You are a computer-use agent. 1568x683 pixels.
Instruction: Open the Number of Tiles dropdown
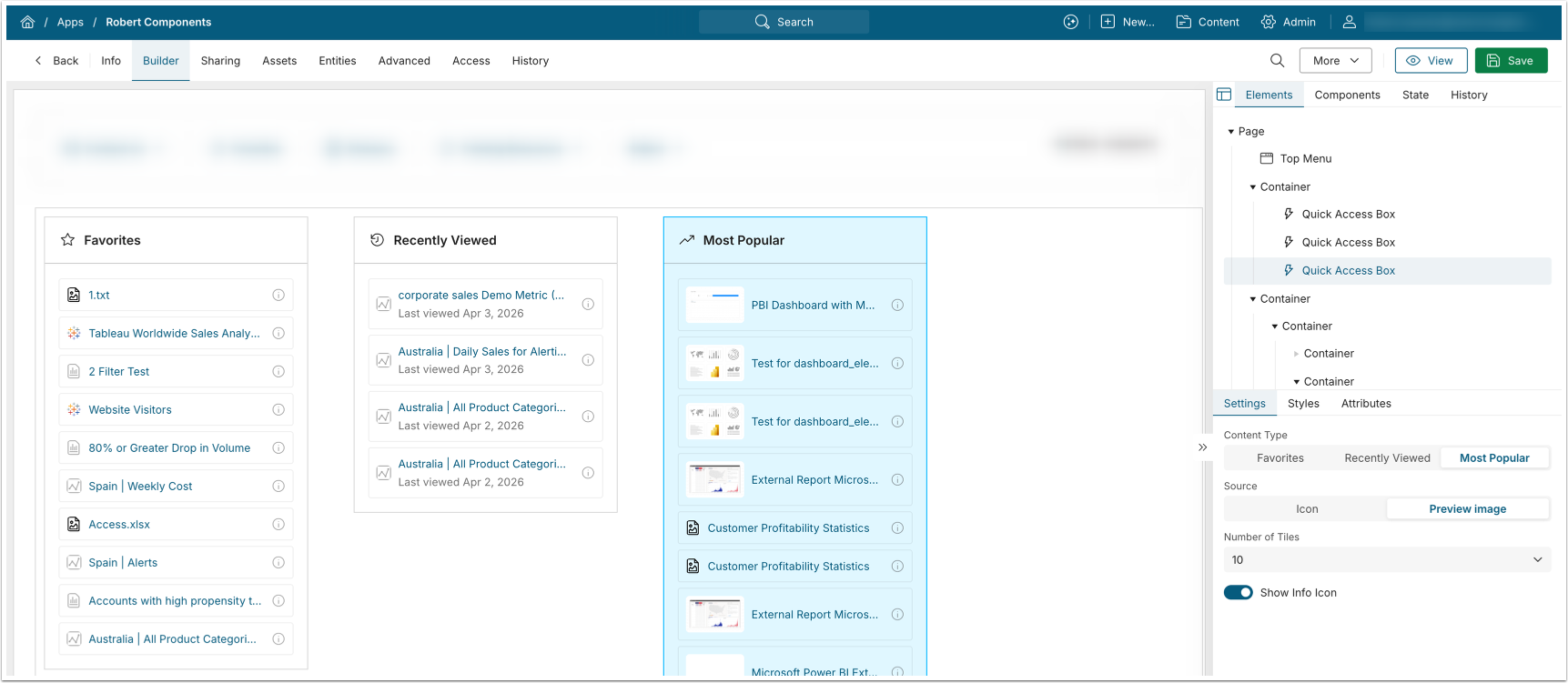point(1387,560)
